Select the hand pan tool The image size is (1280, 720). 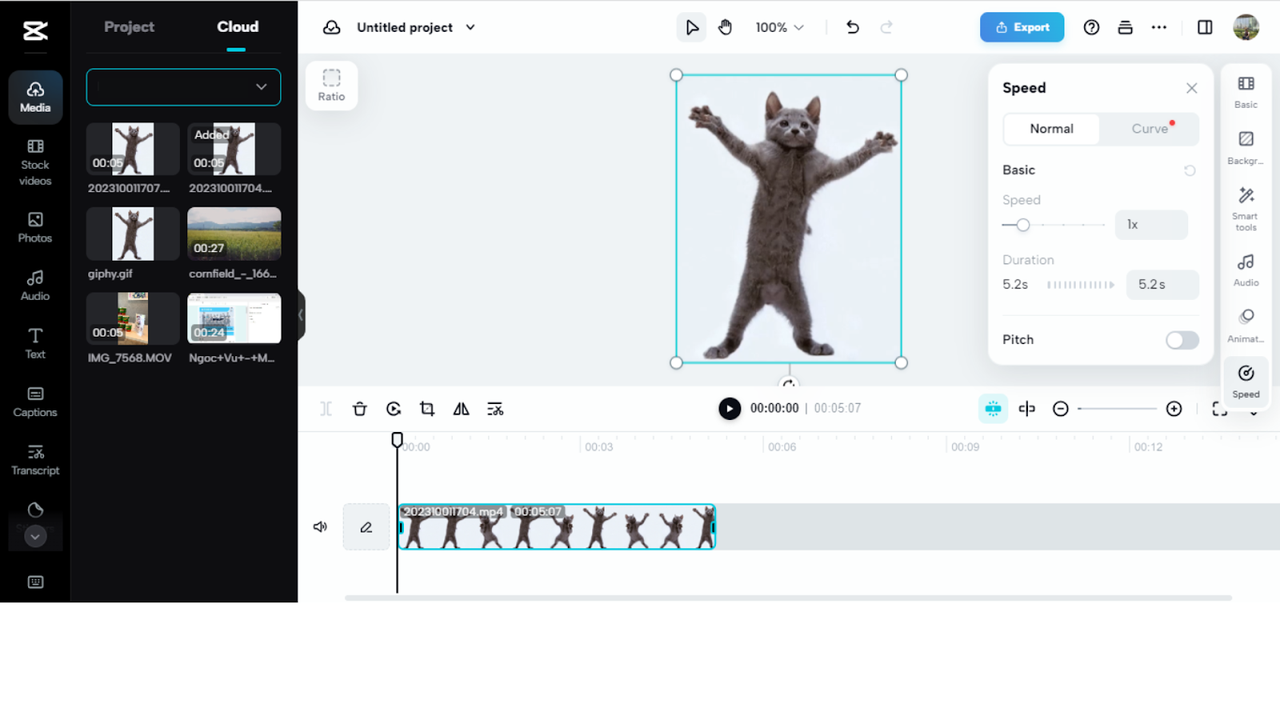coord(725,27)
